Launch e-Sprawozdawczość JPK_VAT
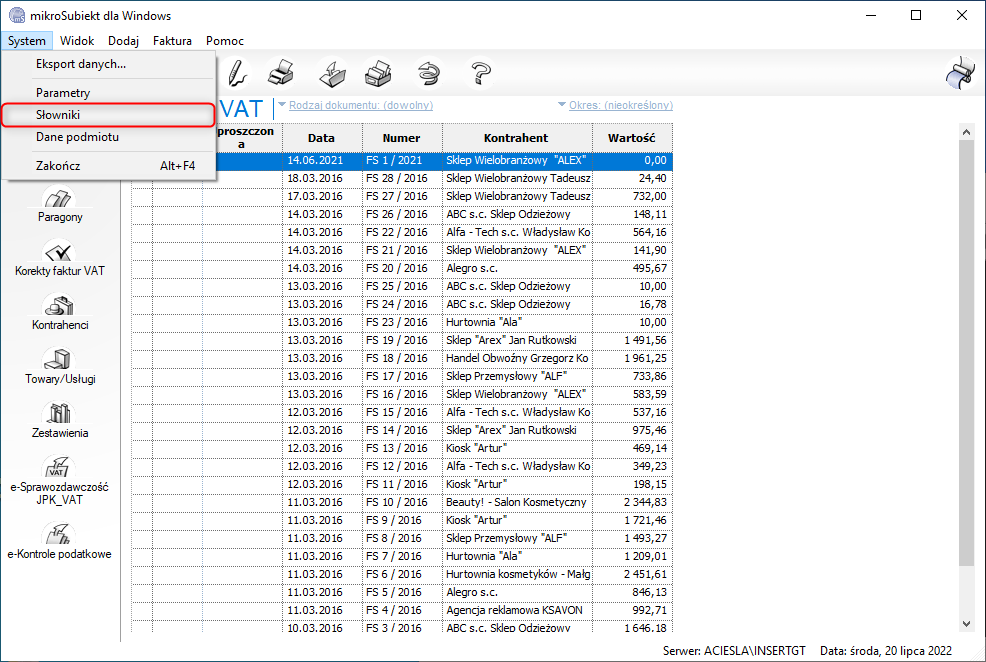 click(x=61, y=472)
